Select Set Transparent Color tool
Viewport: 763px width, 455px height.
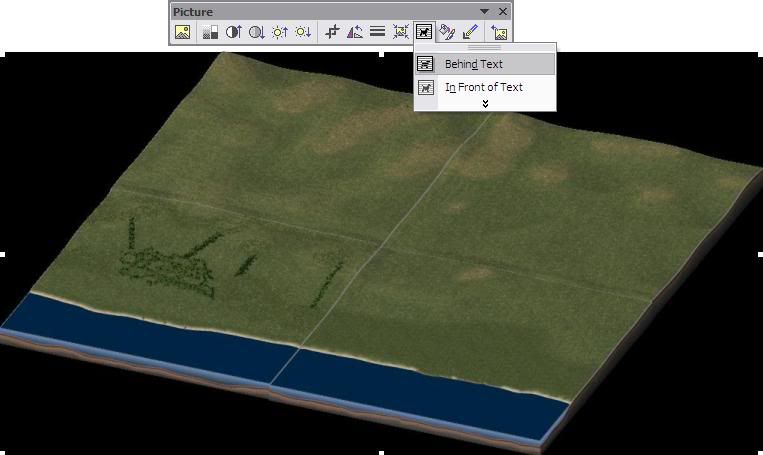(470, 32)
